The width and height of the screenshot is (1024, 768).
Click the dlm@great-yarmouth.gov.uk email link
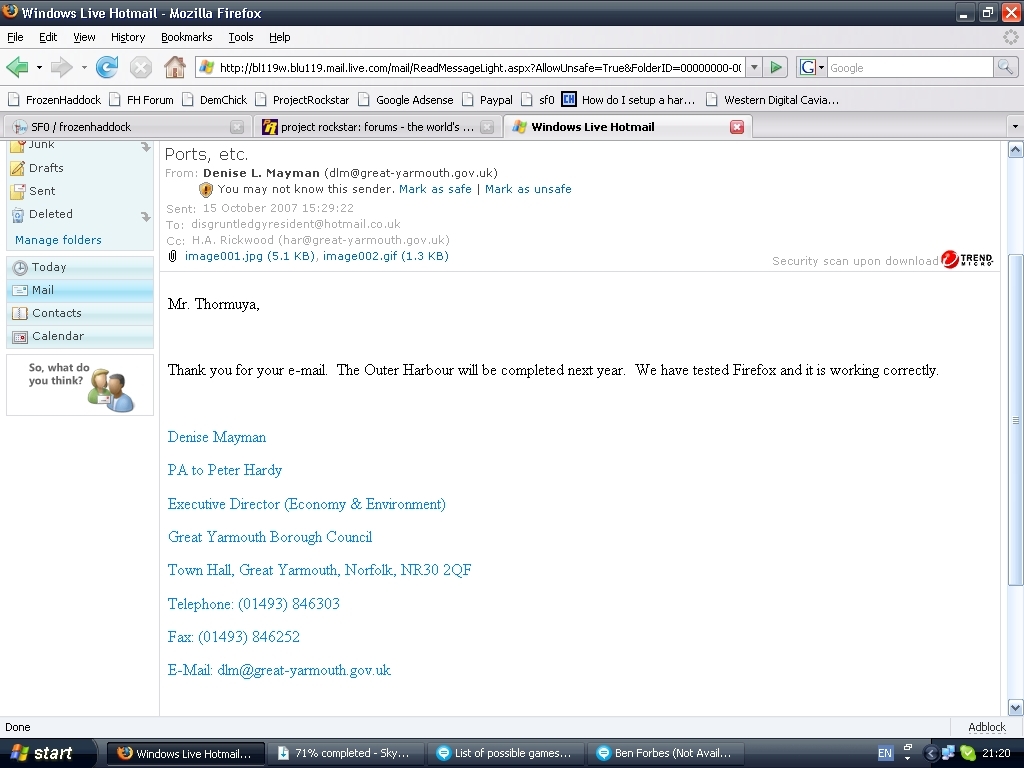(x=304, y=670)
